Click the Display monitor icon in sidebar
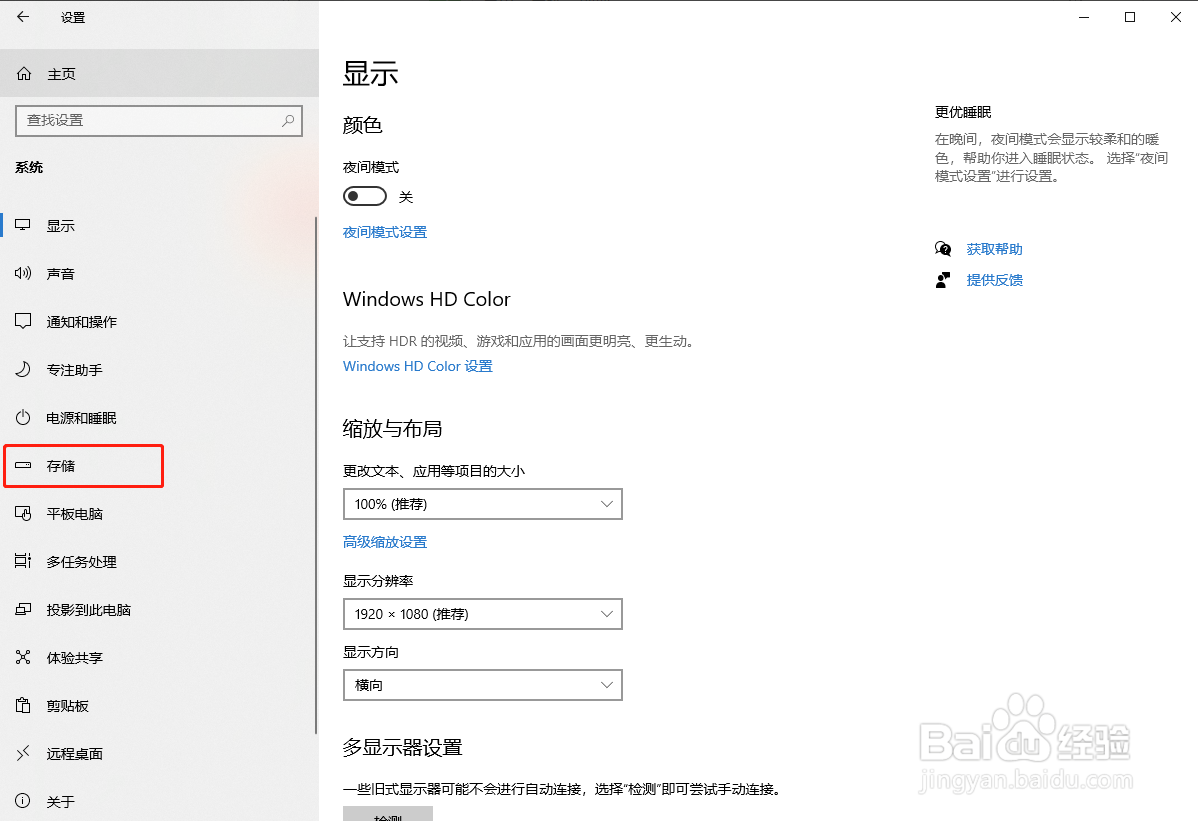 (24, 226)
